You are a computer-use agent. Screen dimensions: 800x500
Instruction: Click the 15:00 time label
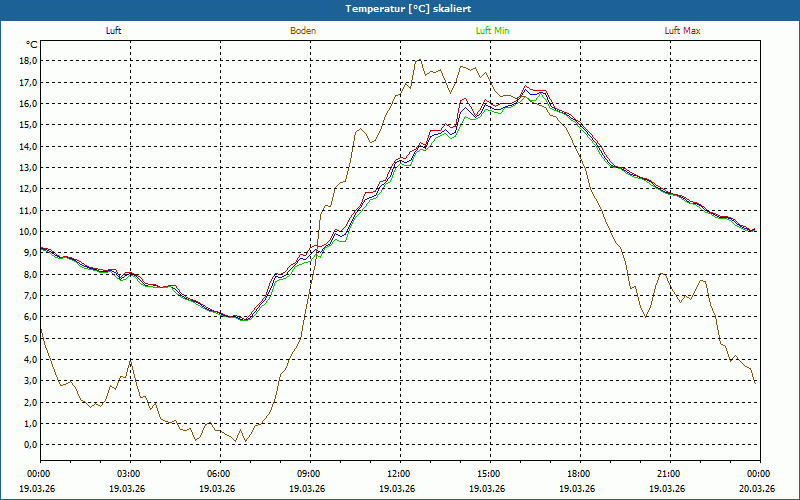491,474
